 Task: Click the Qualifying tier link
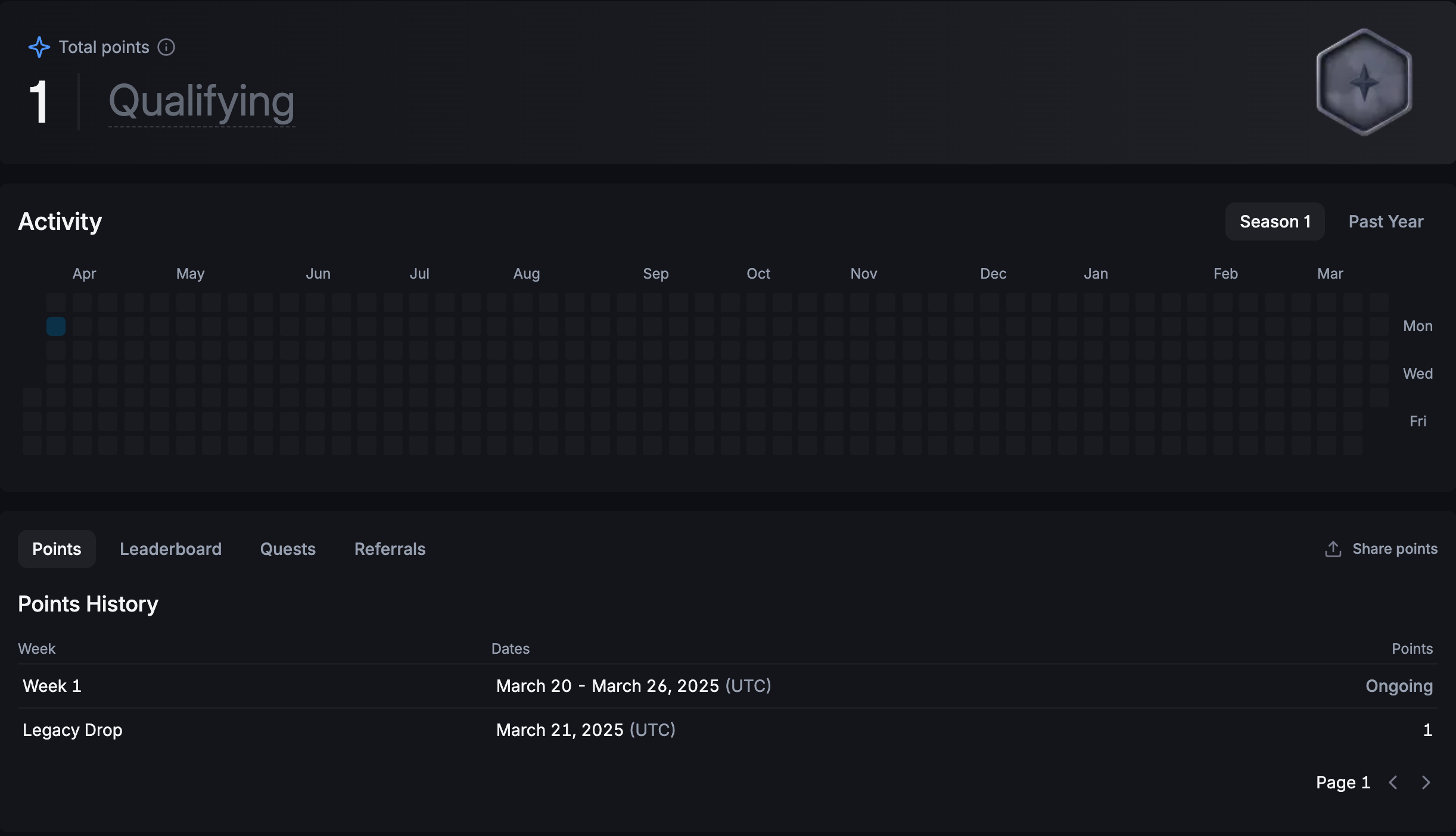point(201,101)
